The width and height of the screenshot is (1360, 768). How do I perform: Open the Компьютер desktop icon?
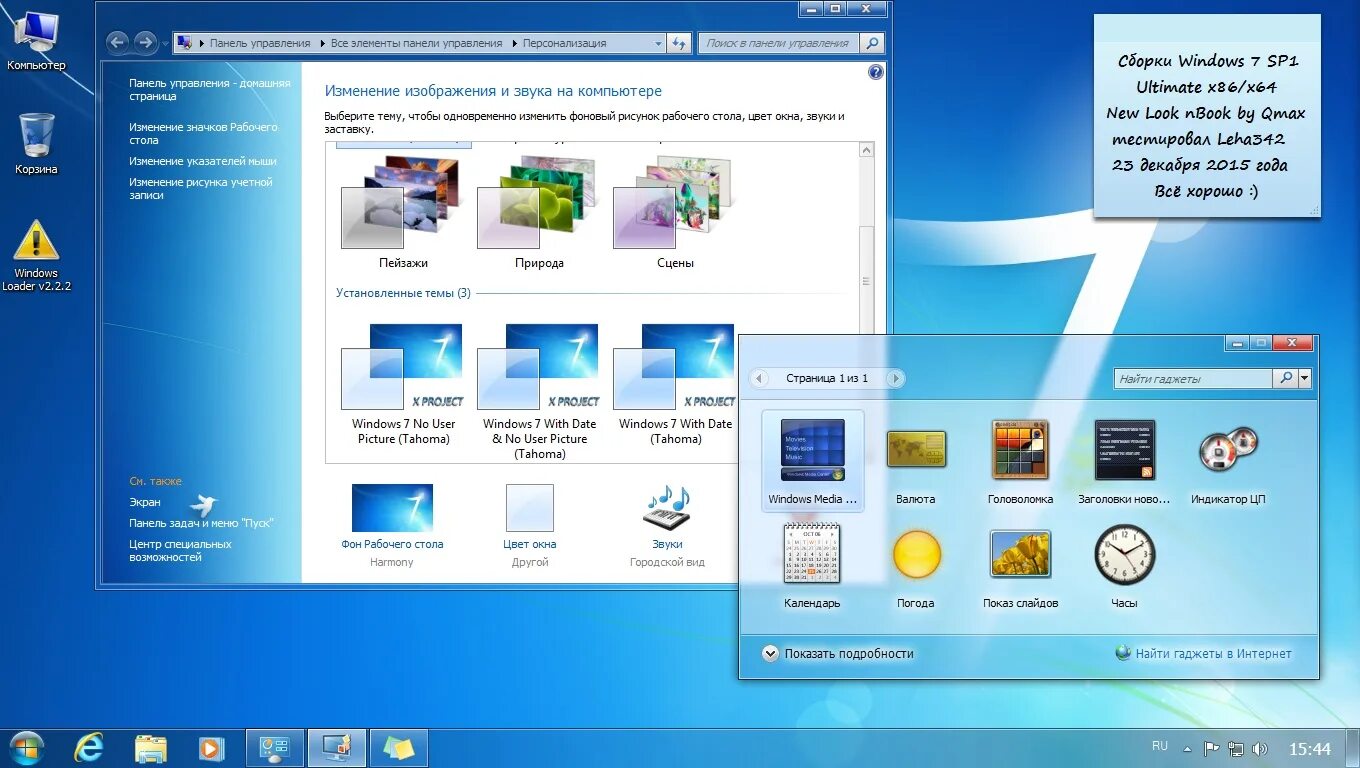tap(36, 41)
